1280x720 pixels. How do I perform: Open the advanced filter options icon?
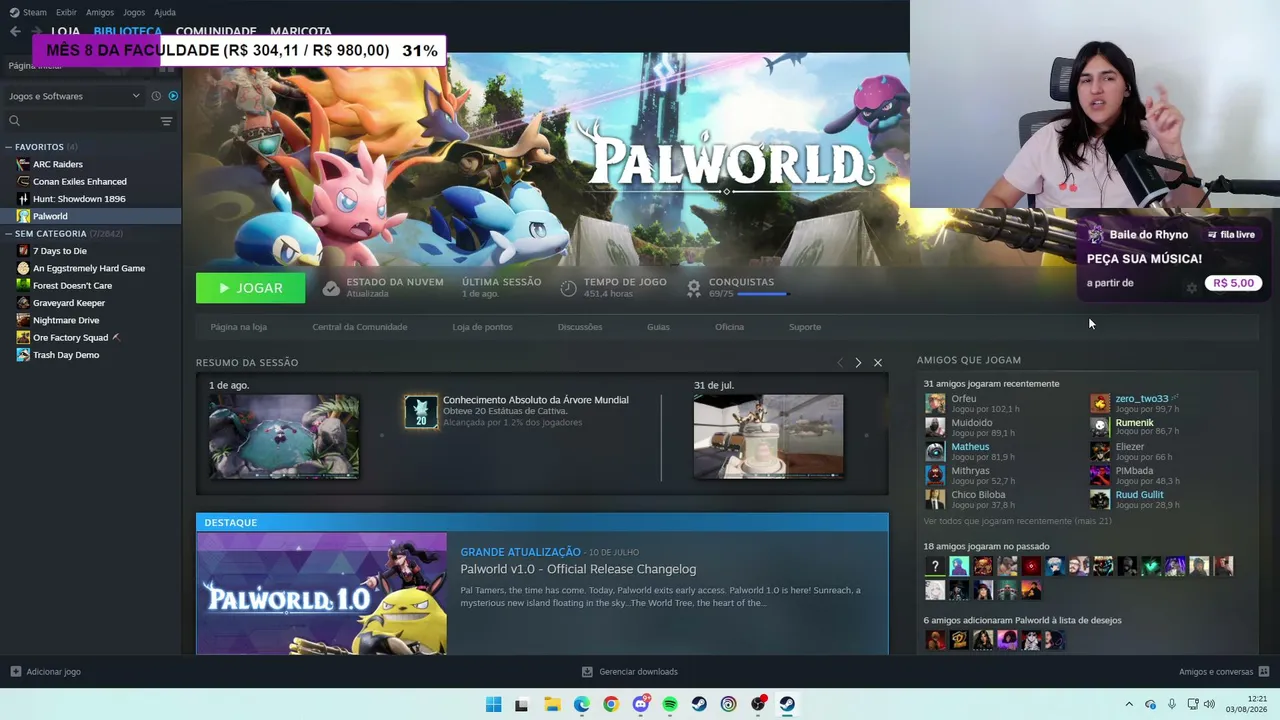[167, 121]
